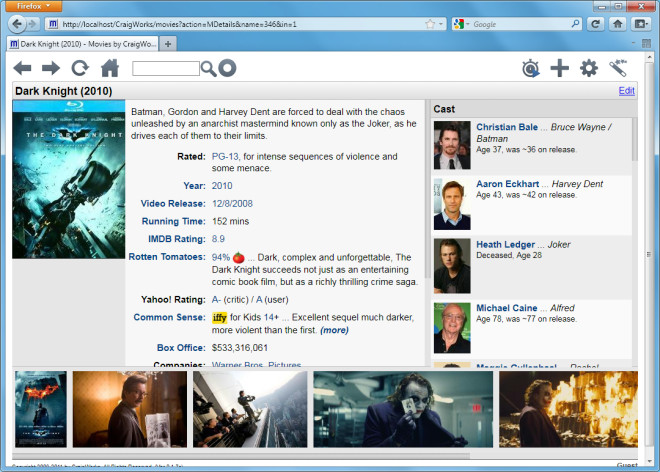The width and height of the screenshot is (660, 472).
Task: Click the movie details panel scrollbar
Action: click(427, 189)
